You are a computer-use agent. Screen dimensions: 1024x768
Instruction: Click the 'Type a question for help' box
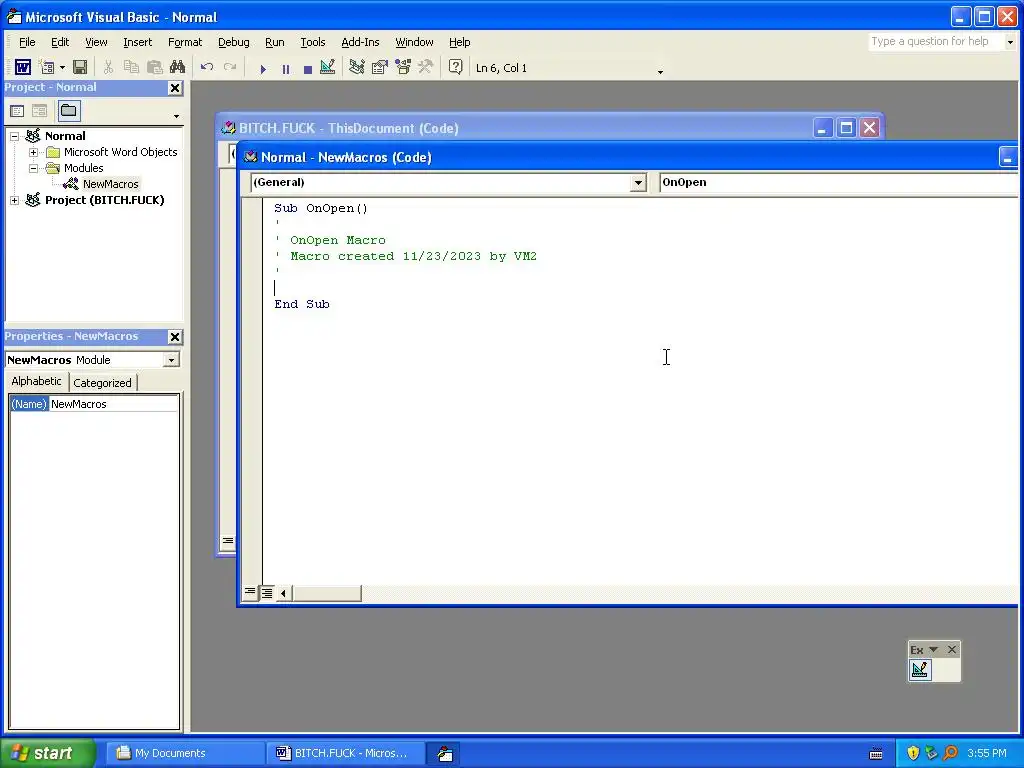tap(935, 41)
